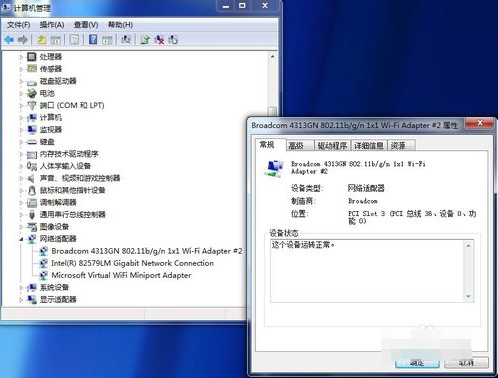Click the device status box scroll up arrow
The image size is (498, 378).
[x=468, y=246]
